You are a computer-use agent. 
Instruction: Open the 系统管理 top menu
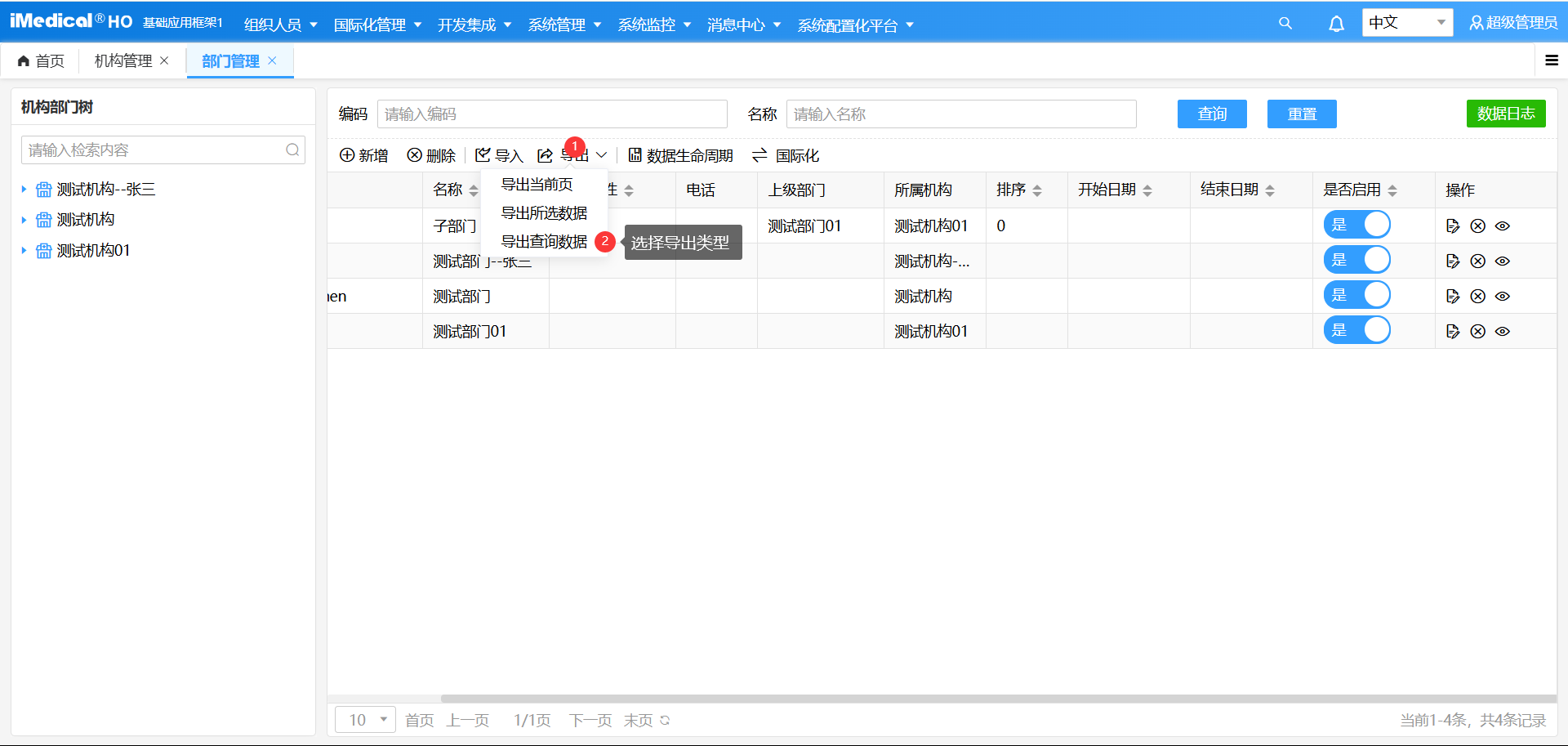pyautogui.click(x=564, y=25)
